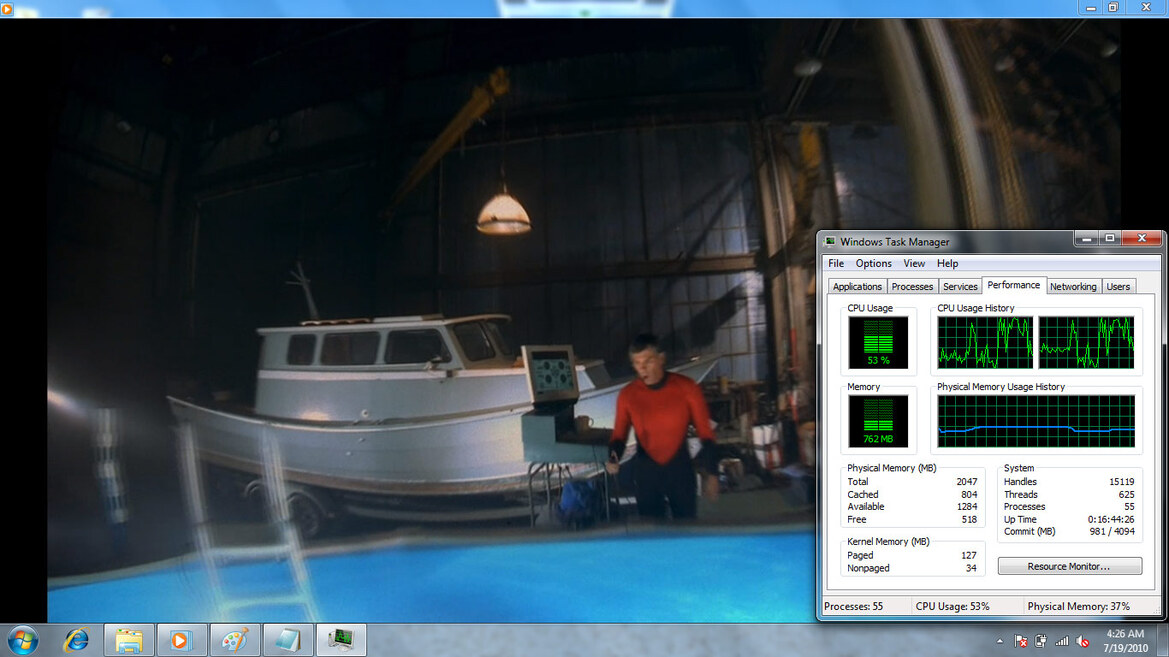Screen dimensions: 1169x657
Task: Click the Windows Task Manager title text
Action: [895, 242]
